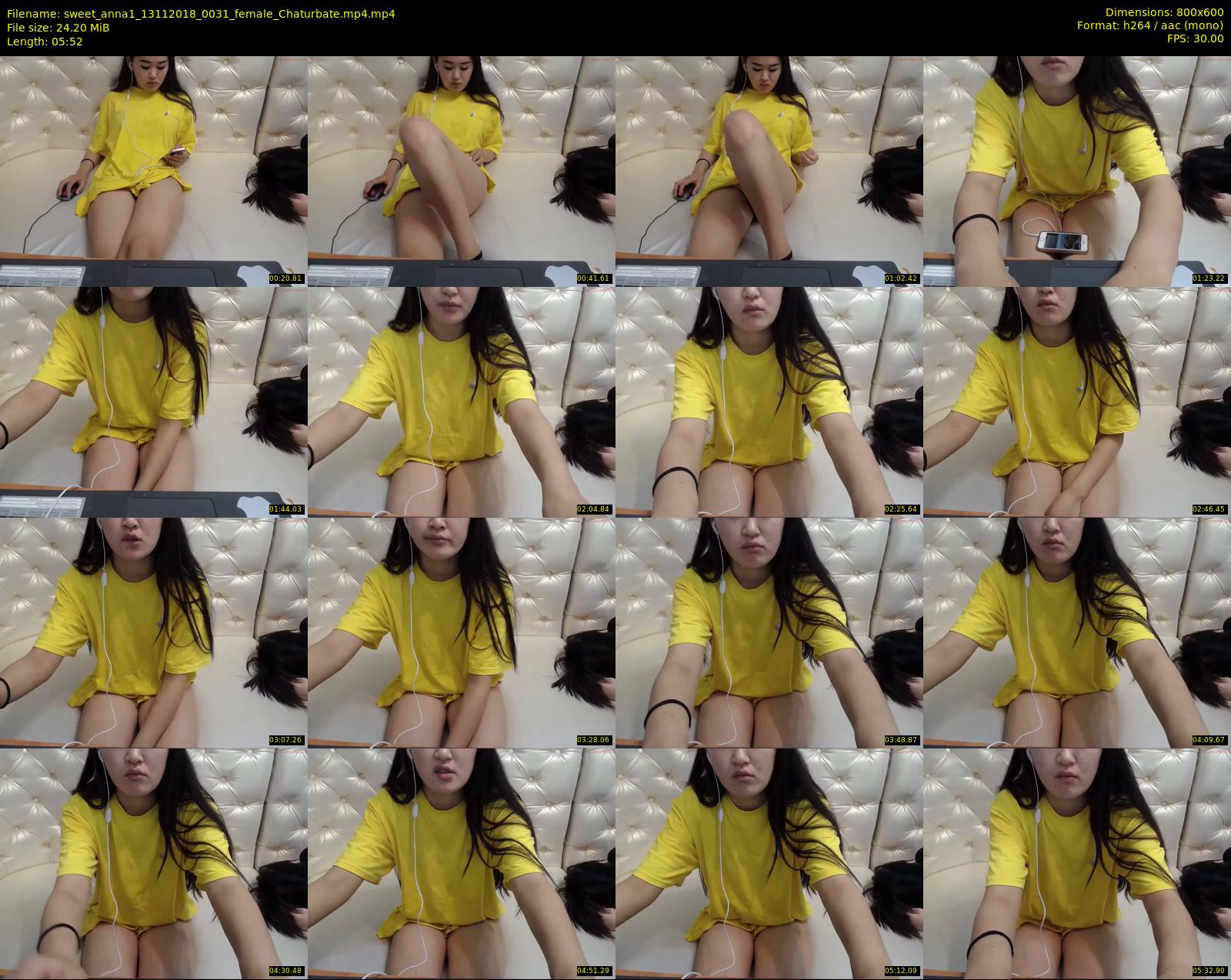Select the frame stamped 04:09.67
The image size is (1231, 980).
point(1077,632)
